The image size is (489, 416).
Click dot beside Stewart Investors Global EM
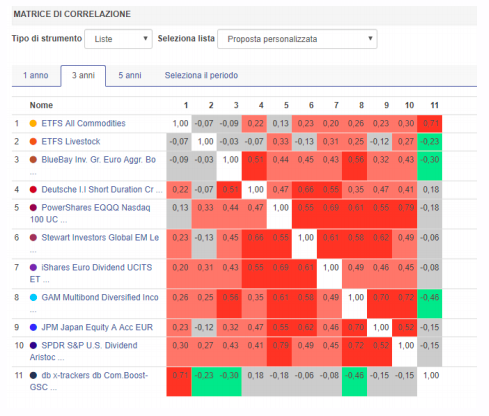point(33,238)
